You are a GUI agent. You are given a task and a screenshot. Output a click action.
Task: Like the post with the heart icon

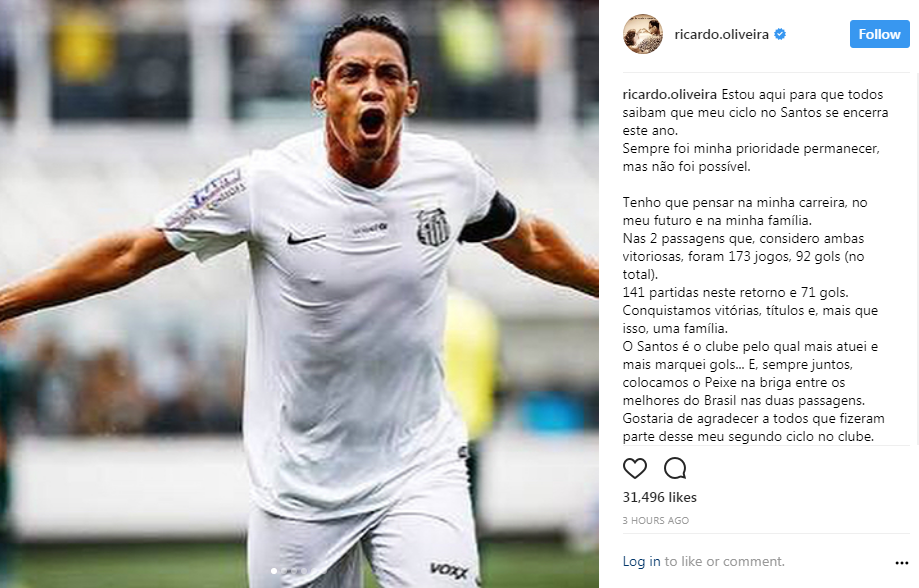[634, 468]
